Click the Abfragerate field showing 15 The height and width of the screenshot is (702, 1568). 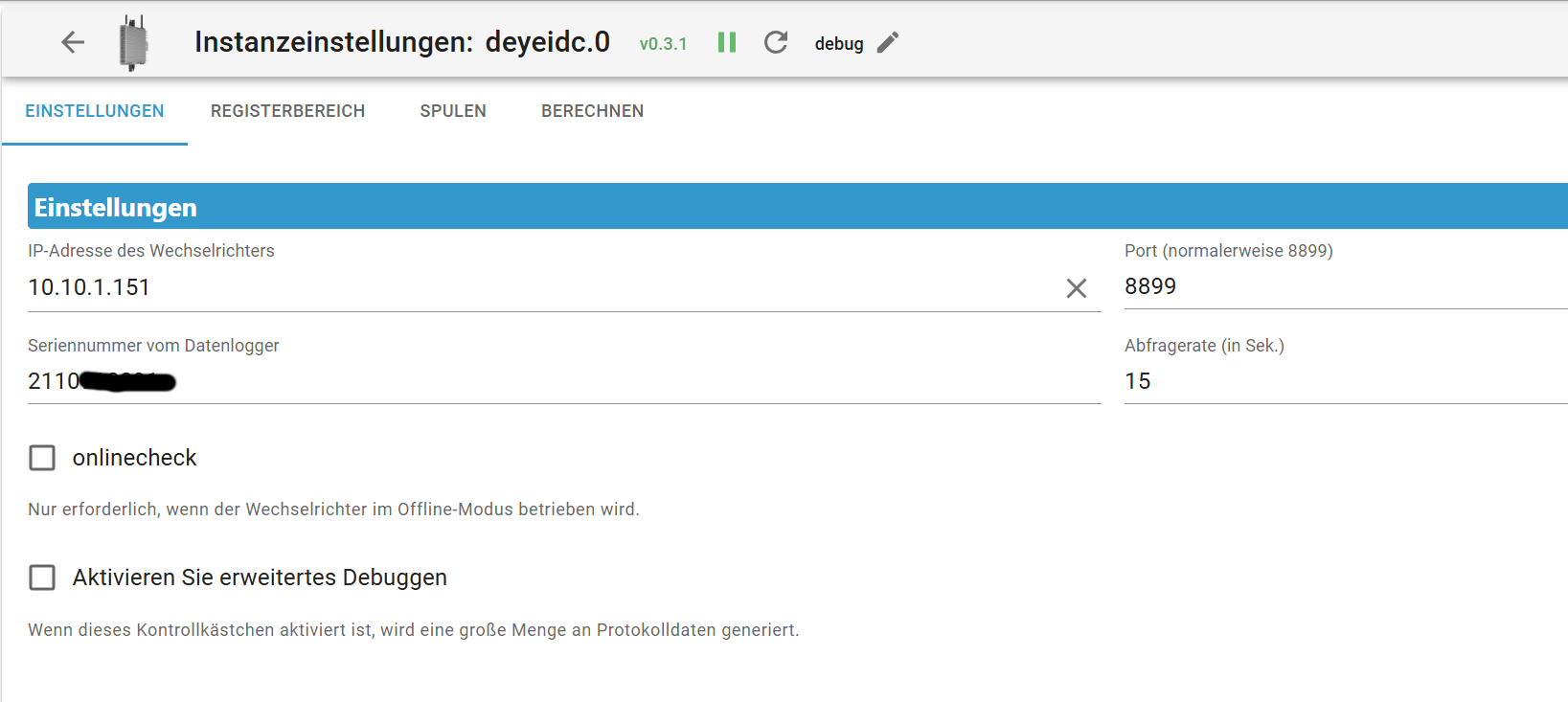point(1346,381)
